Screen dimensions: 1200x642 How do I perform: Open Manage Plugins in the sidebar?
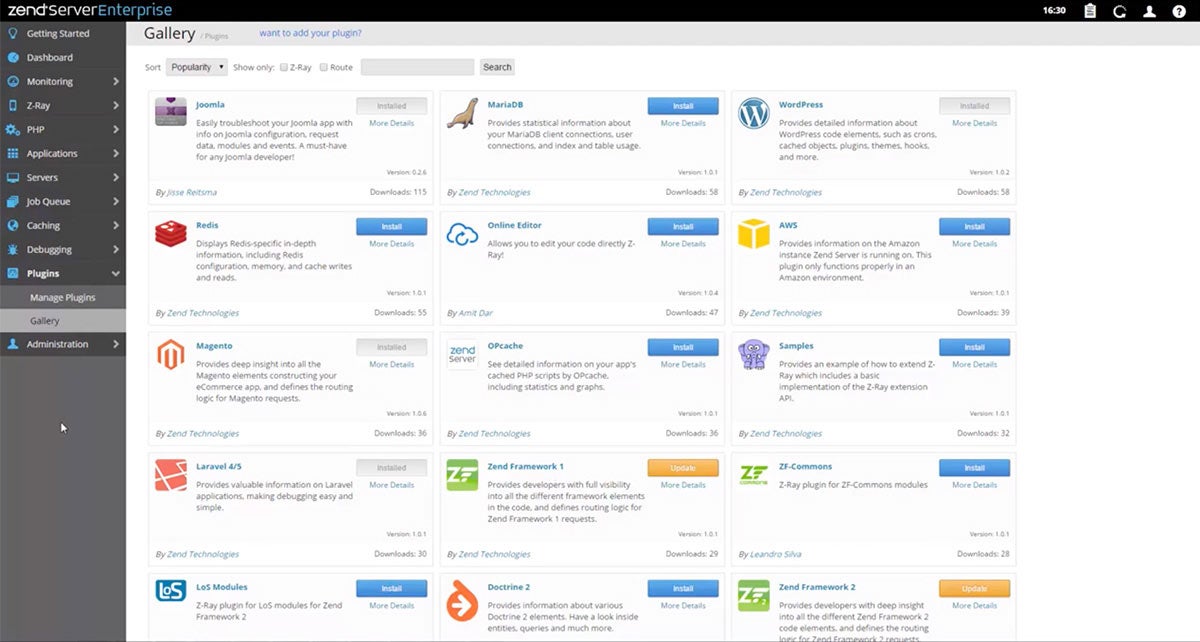point(63,298)
